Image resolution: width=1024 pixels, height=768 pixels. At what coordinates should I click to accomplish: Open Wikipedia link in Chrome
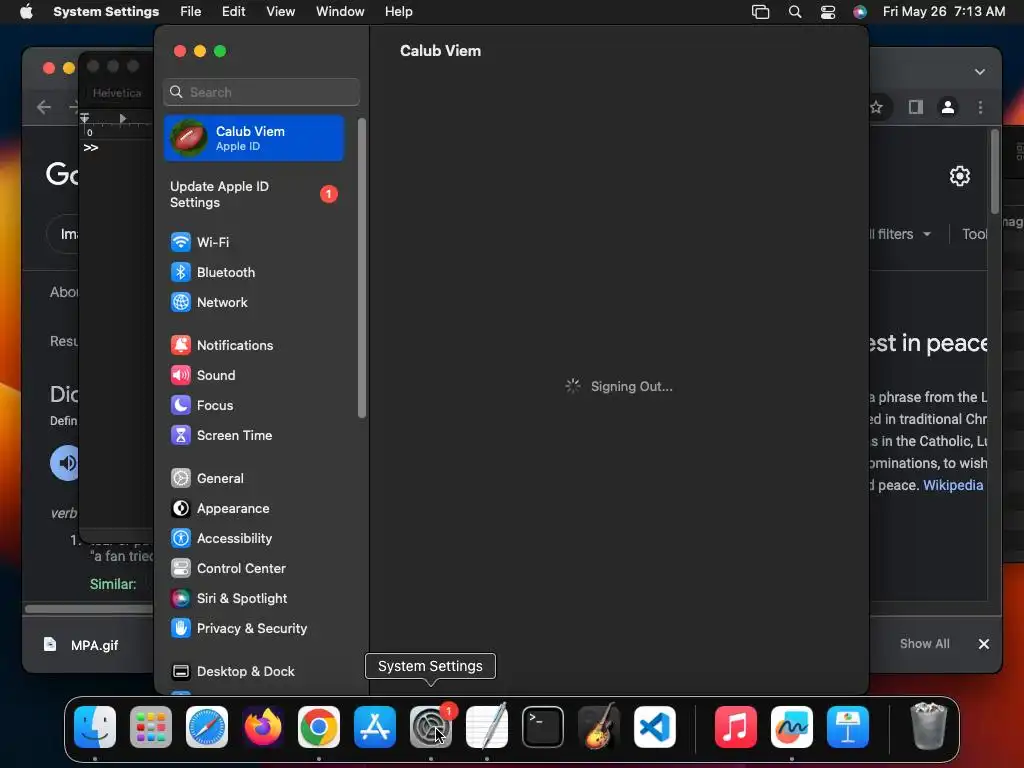[x=953, y=485]
